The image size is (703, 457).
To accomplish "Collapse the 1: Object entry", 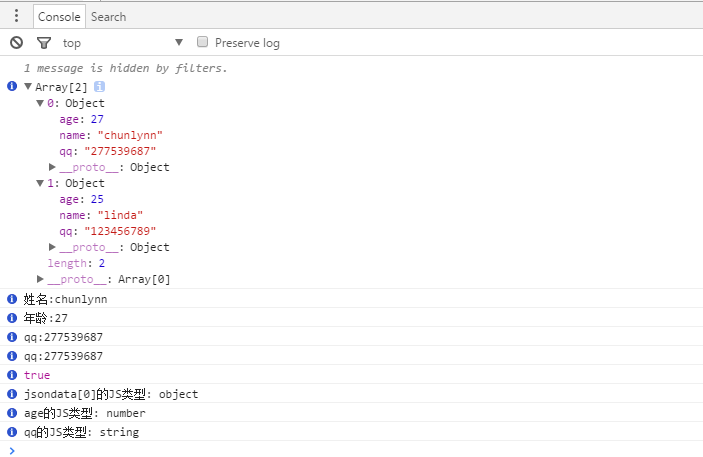I will [41, 183].
